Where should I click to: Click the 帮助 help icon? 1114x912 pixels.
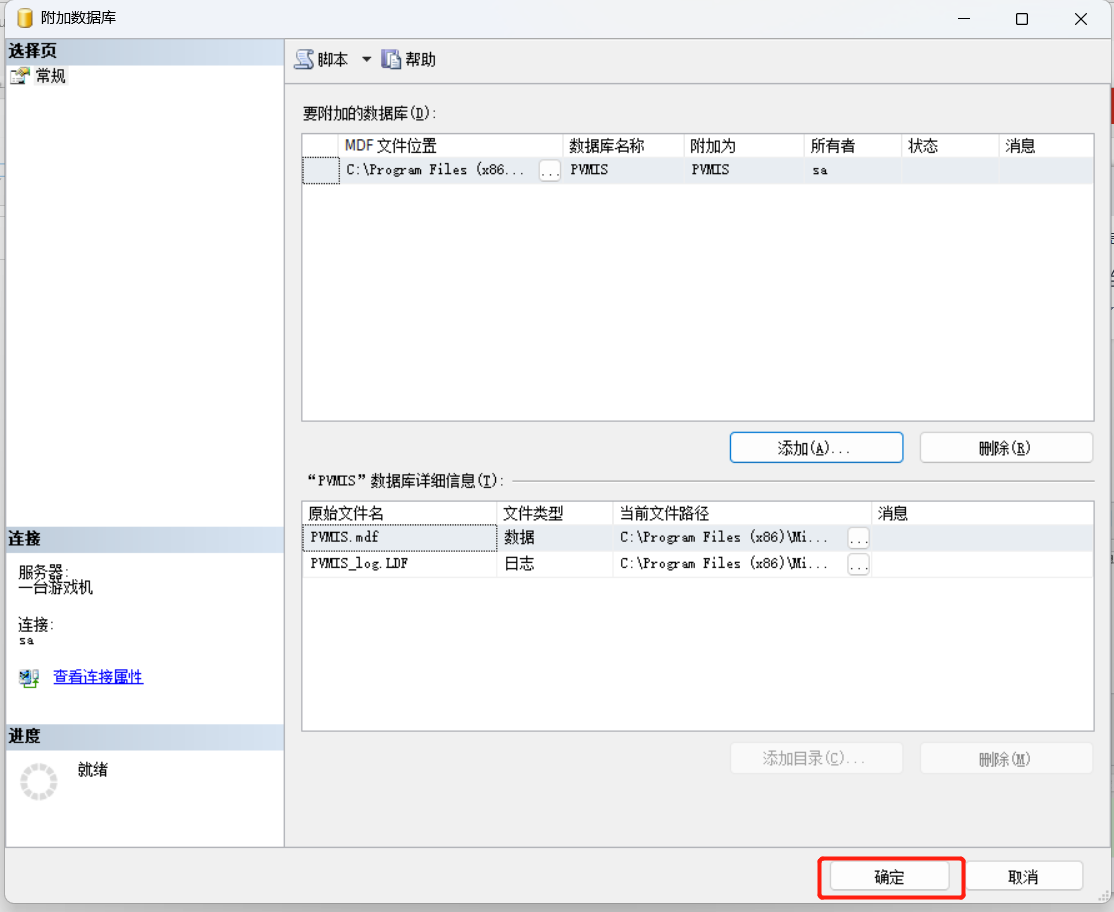coord(391,60)
